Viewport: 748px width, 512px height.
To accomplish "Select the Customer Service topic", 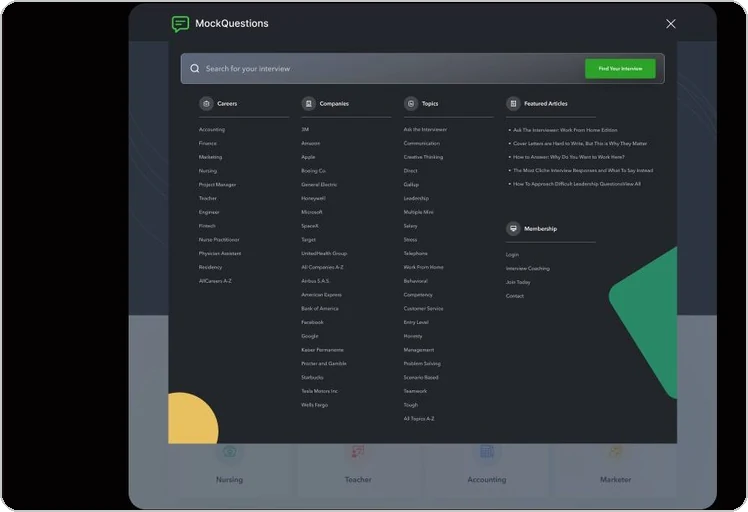I will (424, 309).
